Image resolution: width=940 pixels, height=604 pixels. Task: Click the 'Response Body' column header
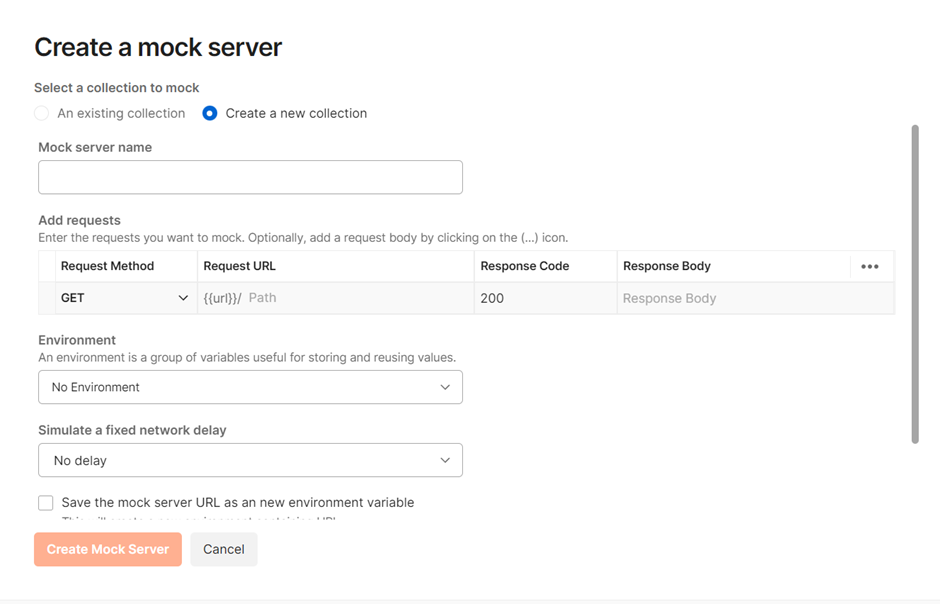click(x=666, y=266)
